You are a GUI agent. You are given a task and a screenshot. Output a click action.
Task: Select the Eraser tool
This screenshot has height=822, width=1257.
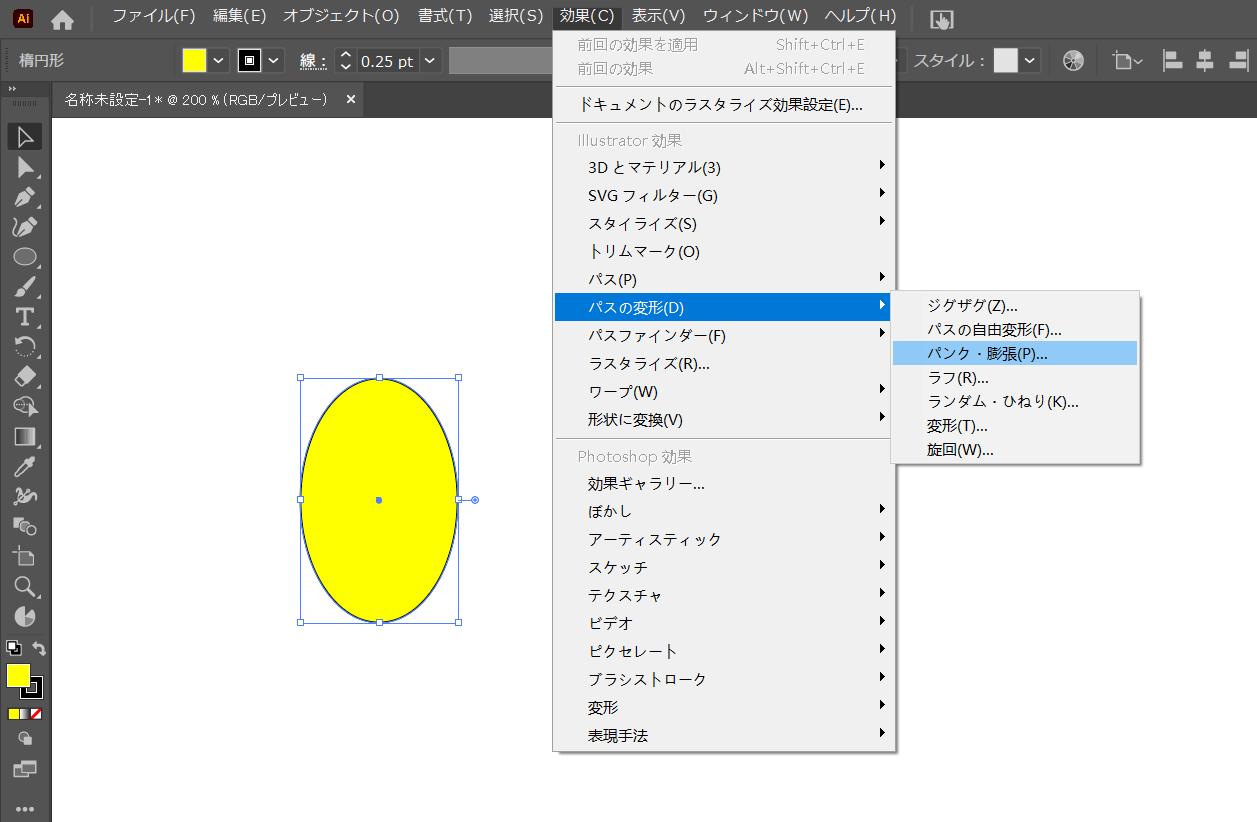[x=25, y=376]
